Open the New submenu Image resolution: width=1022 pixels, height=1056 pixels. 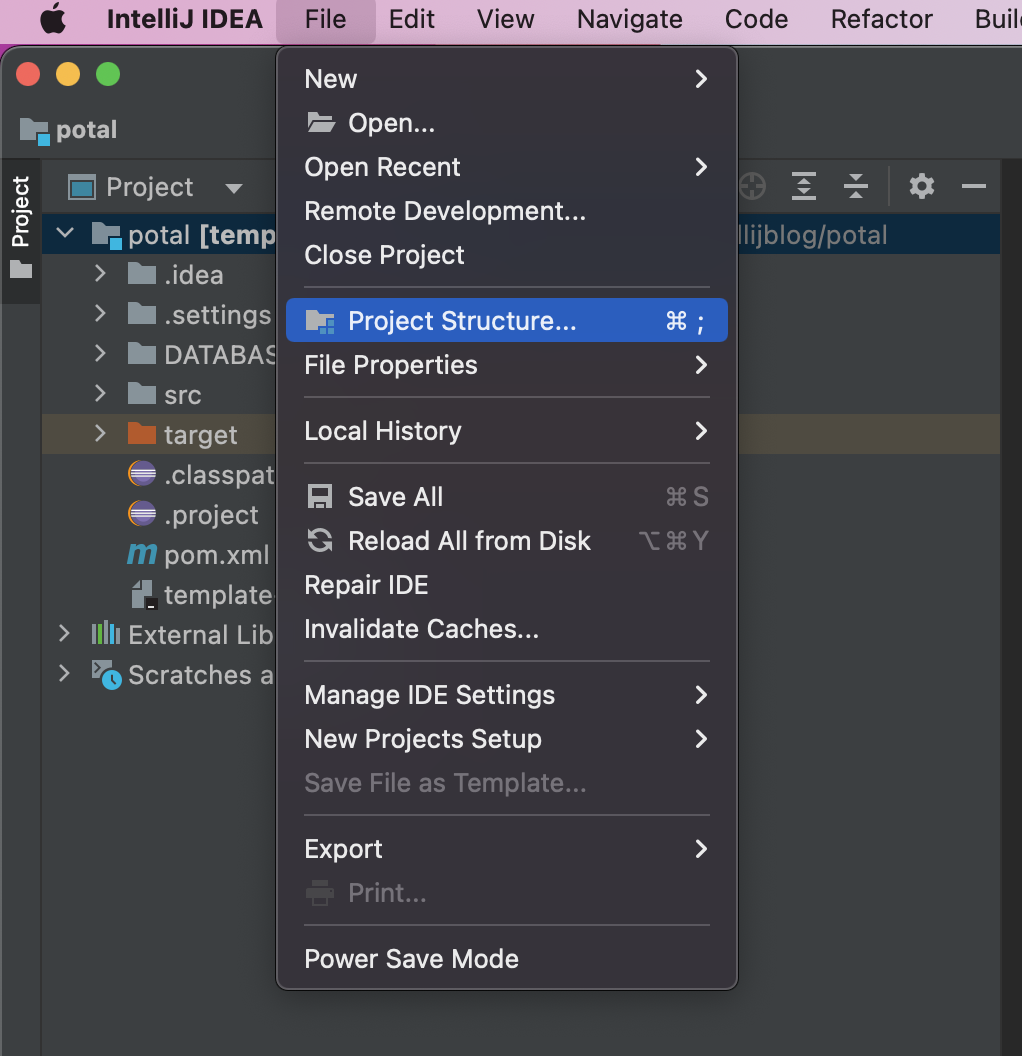[506, 79]
